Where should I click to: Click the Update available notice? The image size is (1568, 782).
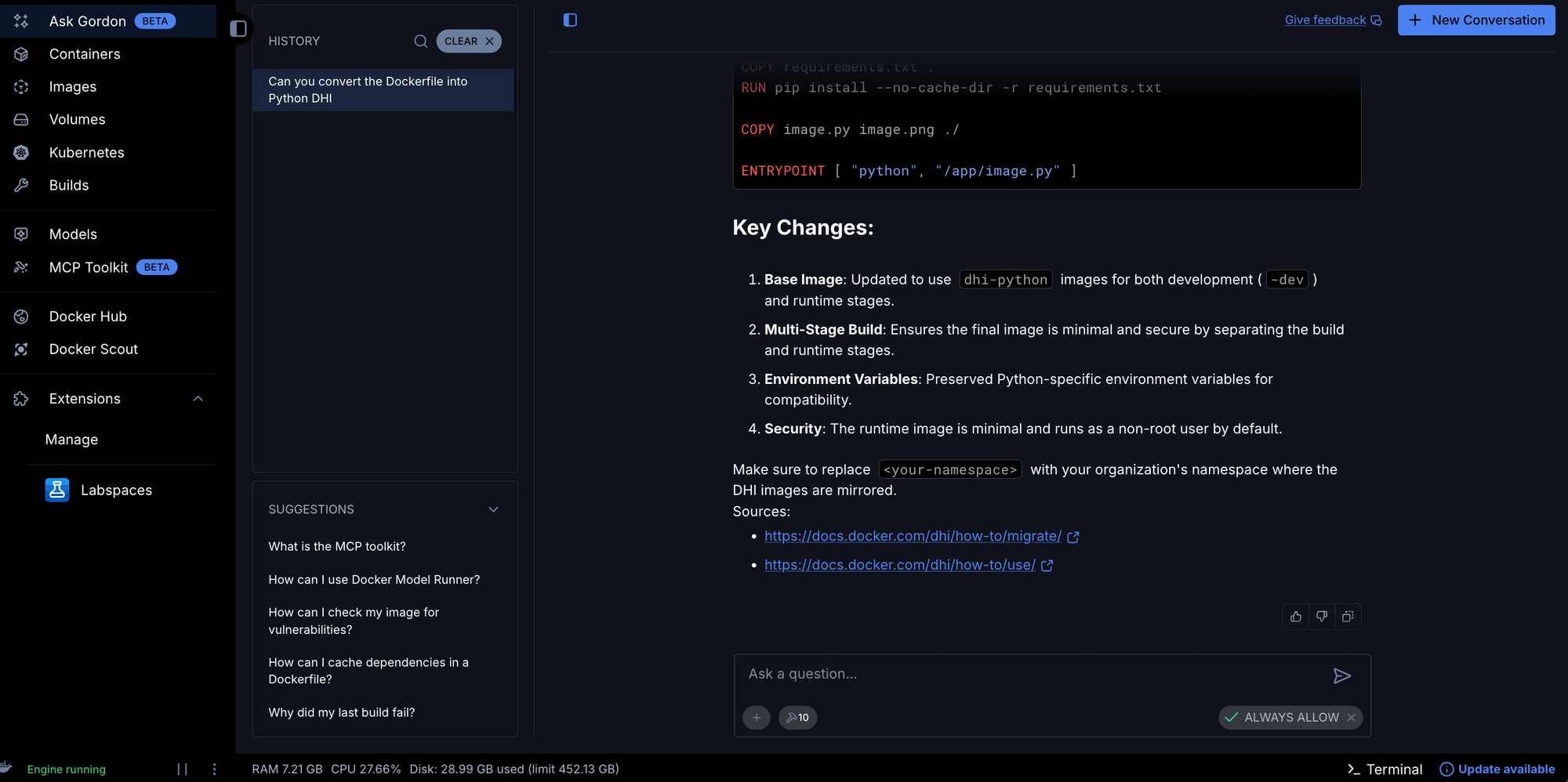[x=1497, y=769]
